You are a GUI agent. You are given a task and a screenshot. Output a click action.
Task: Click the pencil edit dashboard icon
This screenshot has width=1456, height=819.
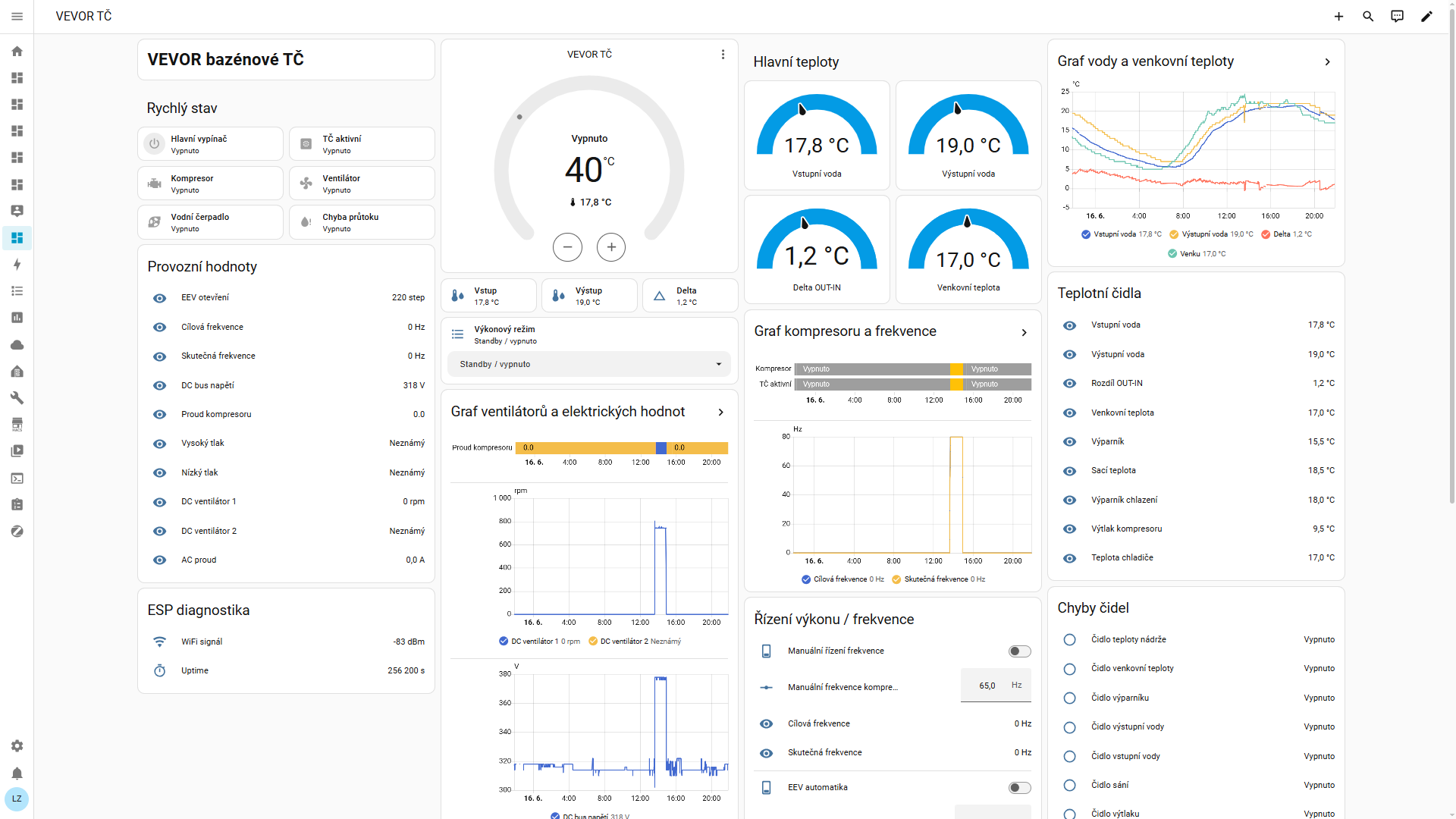[x=1426, y=16]
